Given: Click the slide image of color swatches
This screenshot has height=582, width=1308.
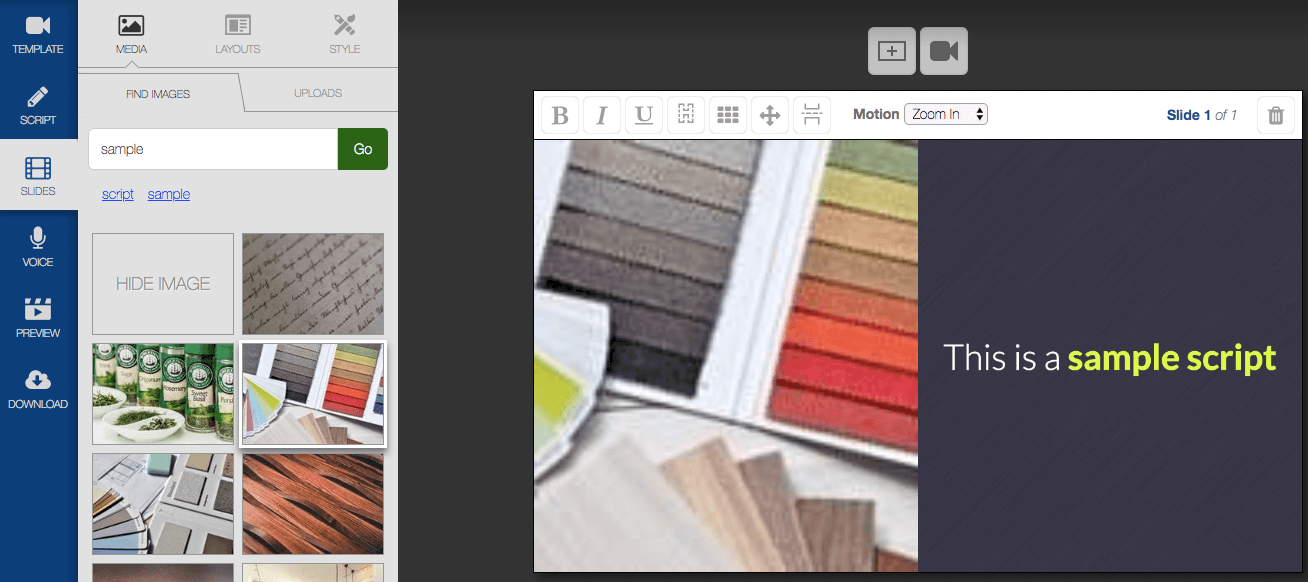Looking at the screenshot, I should pyautogui.click(x=726, y=355).
